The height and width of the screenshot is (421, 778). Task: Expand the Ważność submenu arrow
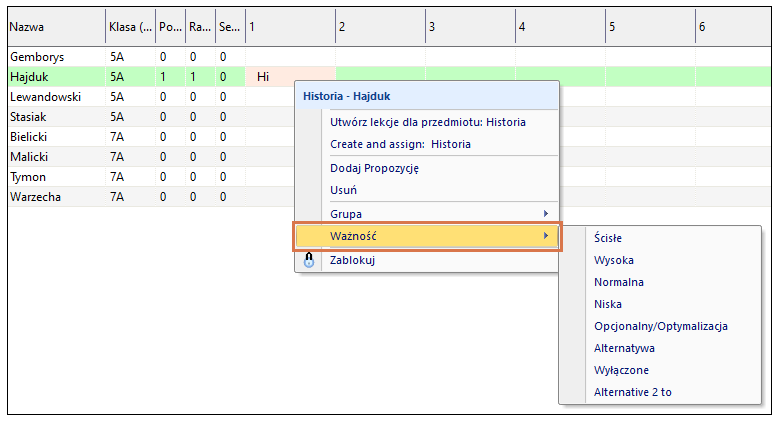pyautogui.click(x=546, y=236)
